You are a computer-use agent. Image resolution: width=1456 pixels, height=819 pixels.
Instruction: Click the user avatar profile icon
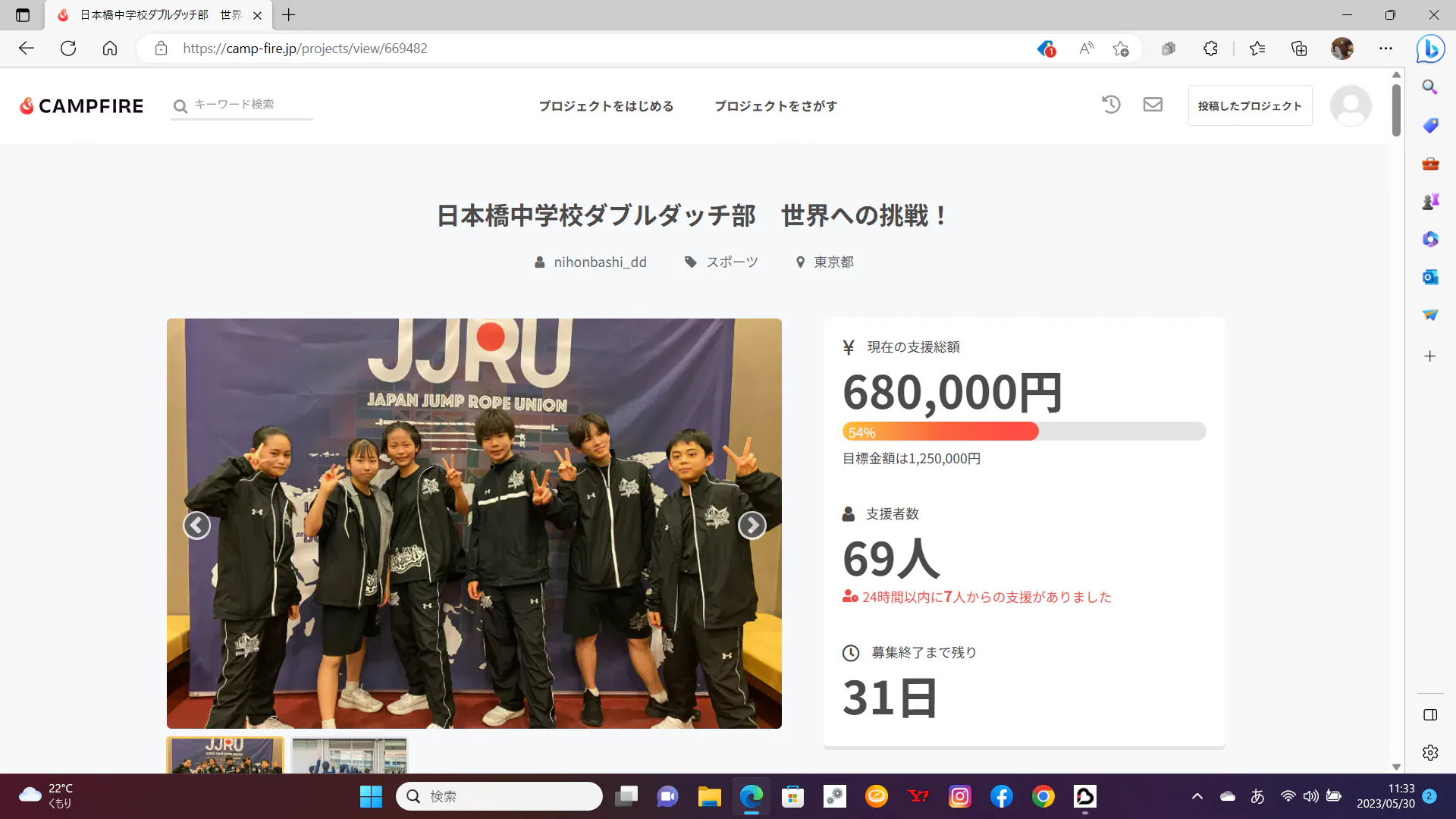(x=1351, y=105)
